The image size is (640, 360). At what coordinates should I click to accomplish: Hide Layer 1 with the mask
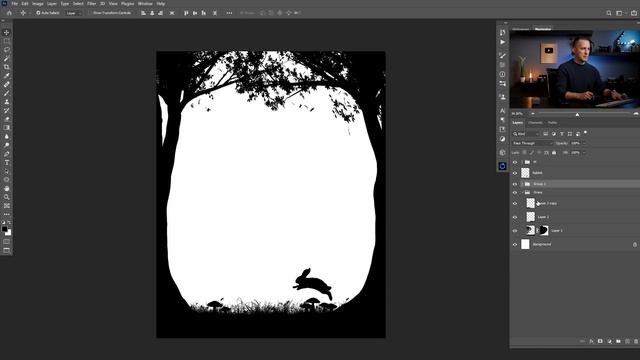click(515, 231)
